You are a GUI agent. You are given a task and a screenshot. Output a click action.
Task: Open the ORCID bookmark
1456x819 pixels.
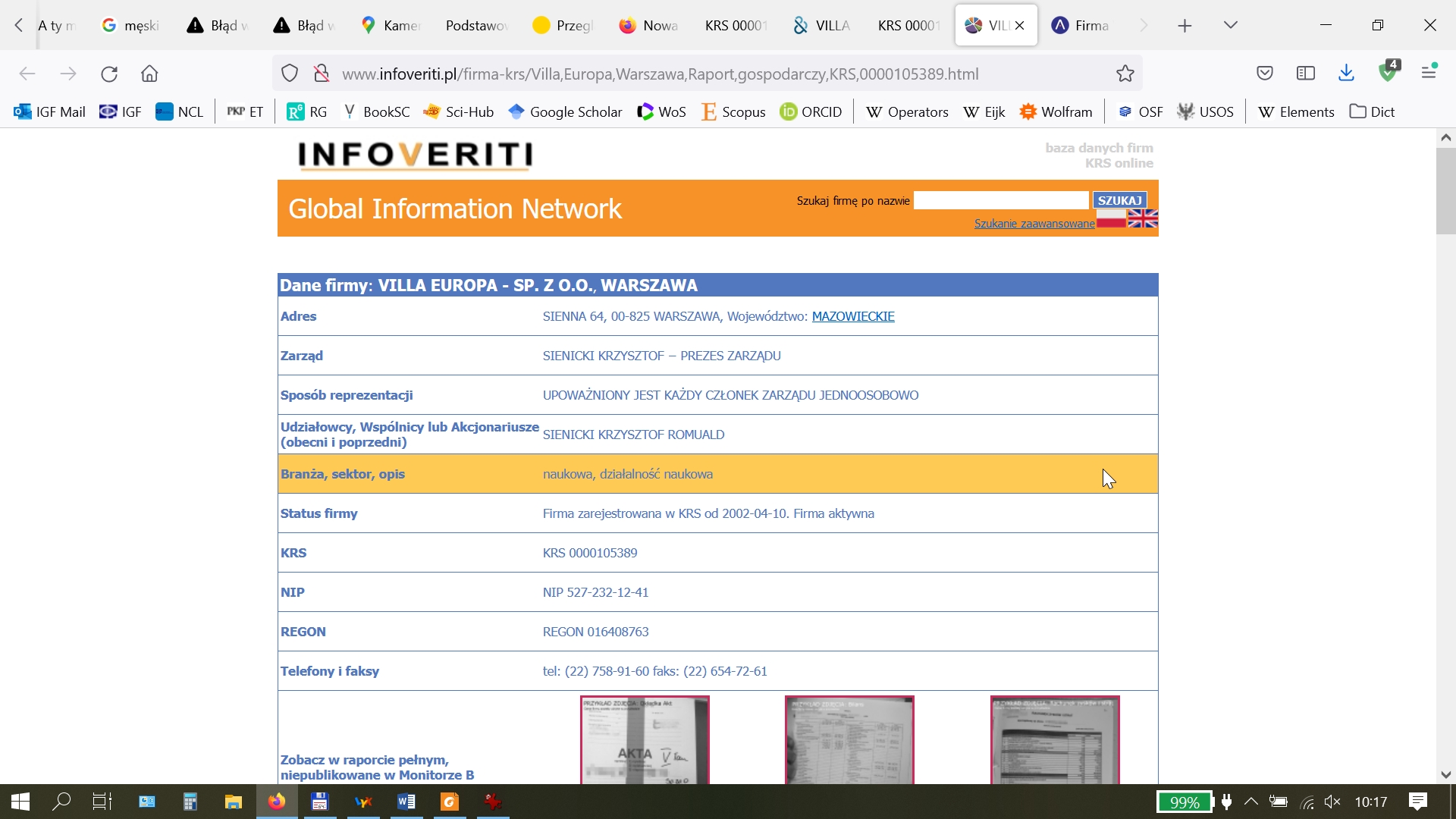point(811,112)
